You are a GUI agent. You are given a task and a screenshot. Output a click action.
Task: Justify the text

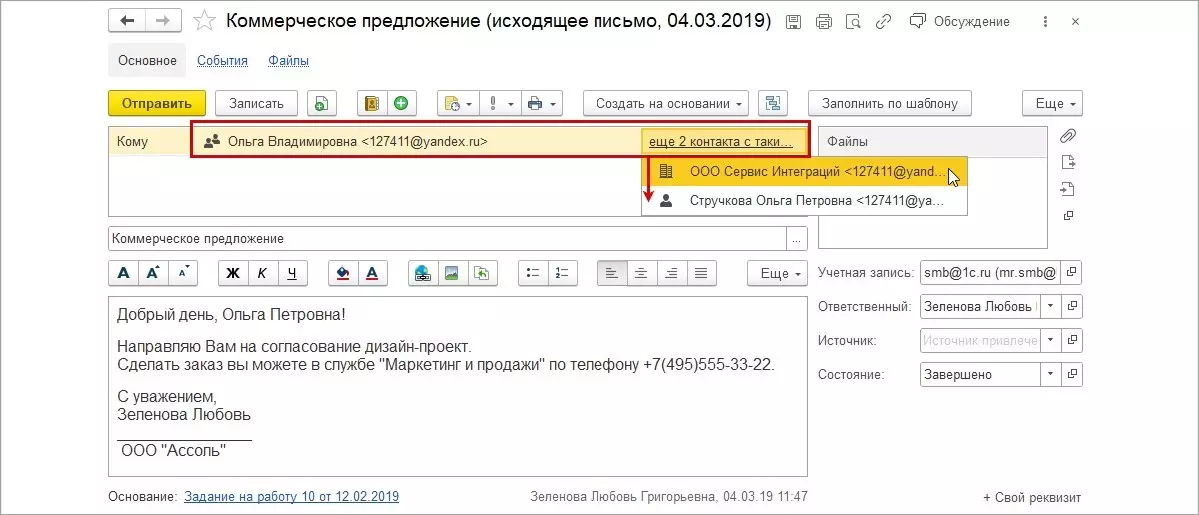(x=701, y=273)
